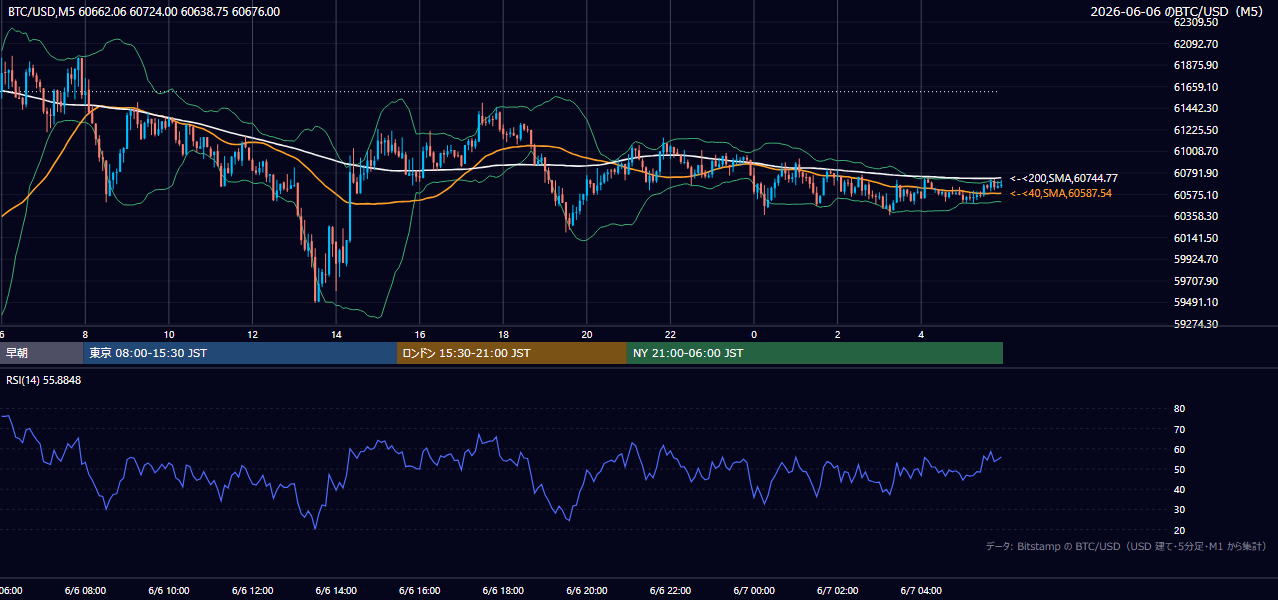Click the 6/6 16:00 time label
Viewport: 1278px width, 600px height.
point(420,591)
